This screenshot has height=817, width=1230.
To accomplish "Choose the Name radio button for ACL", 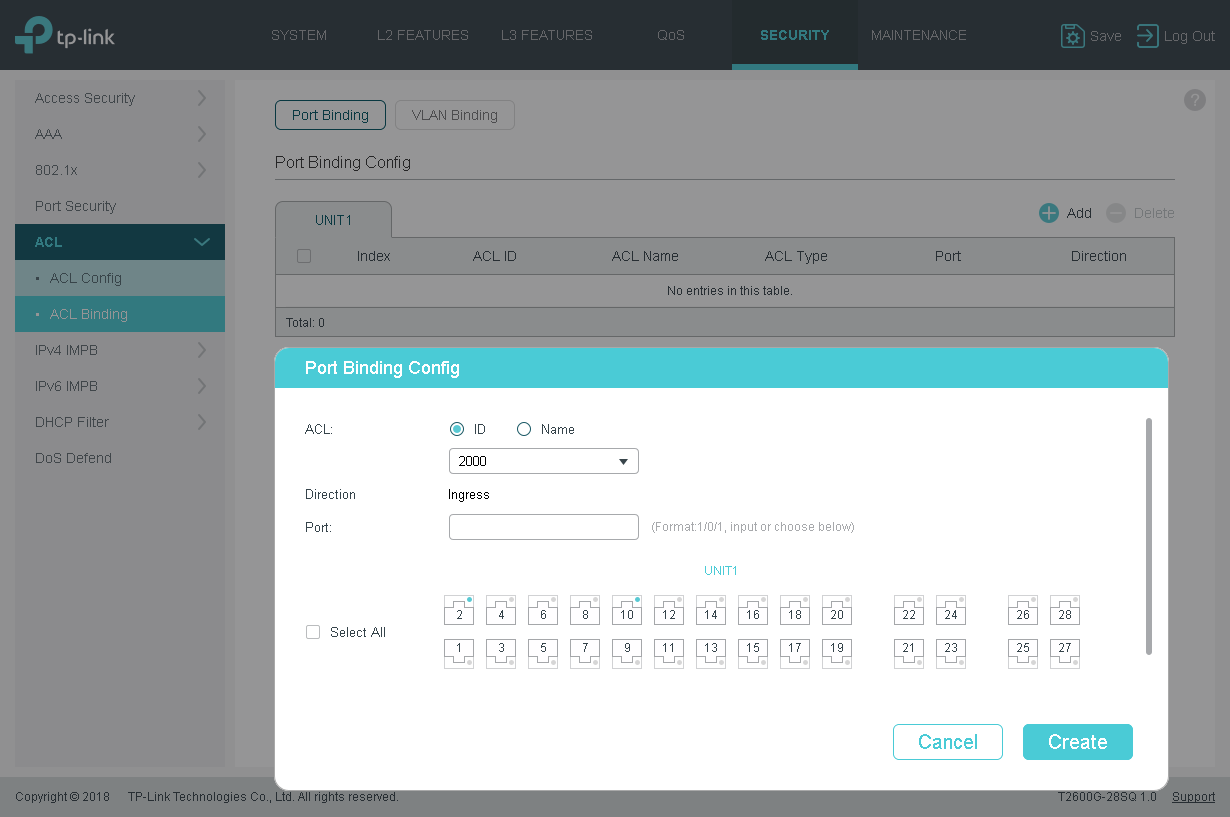I will 524,429.
